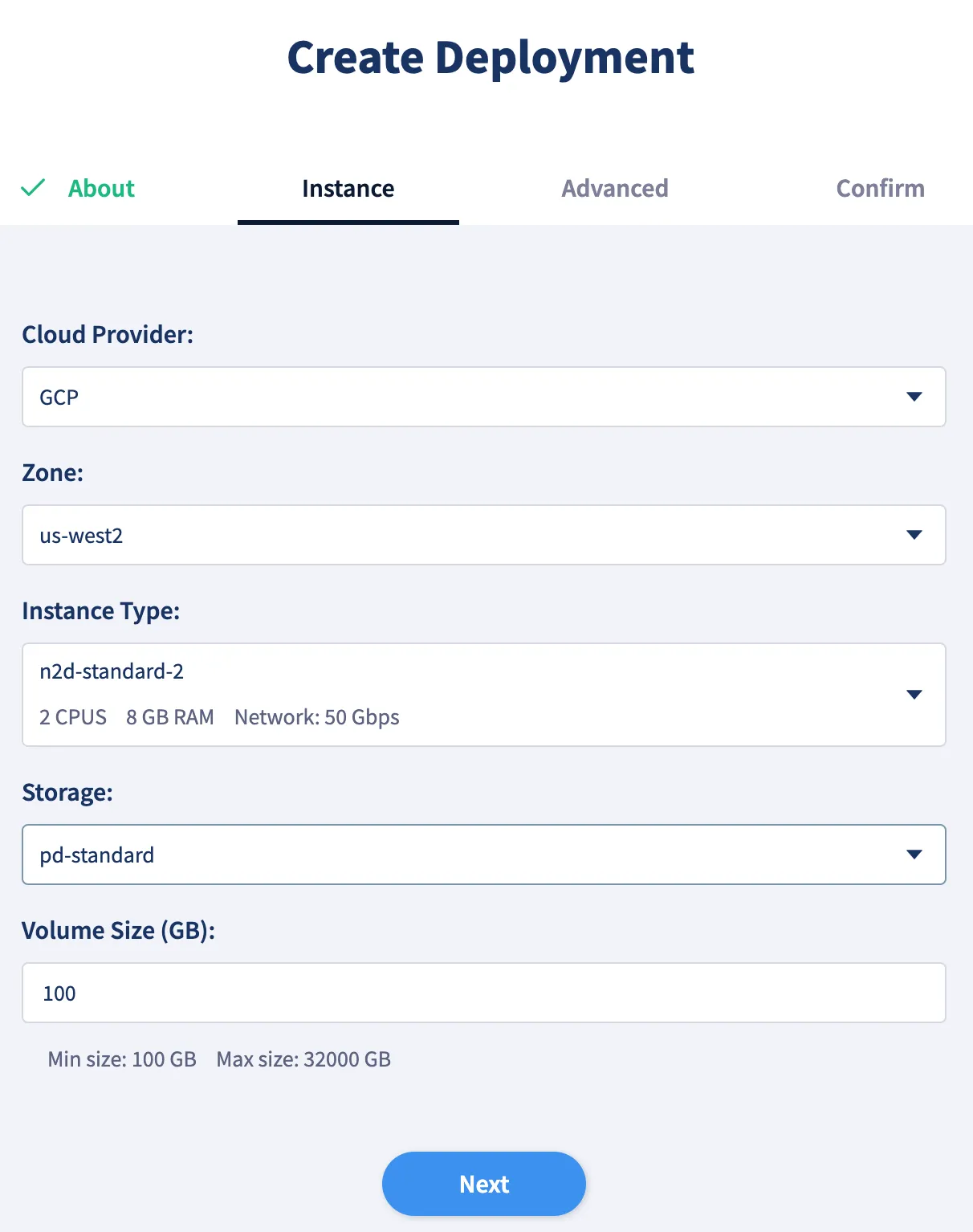Click the 2 CPUS spec text
973x1232 pixels.
[73, 716]
